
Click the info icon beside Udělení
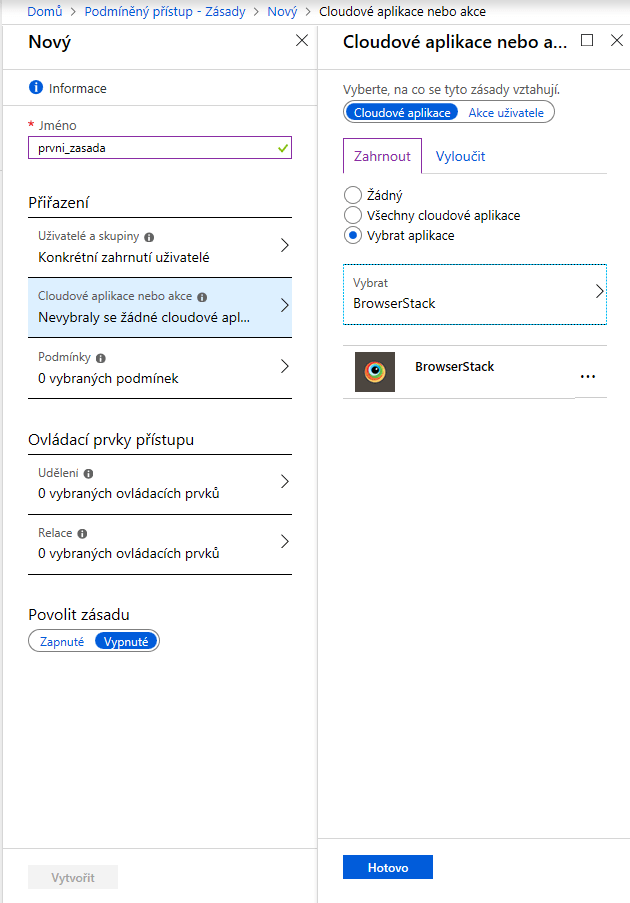point(89,473)
